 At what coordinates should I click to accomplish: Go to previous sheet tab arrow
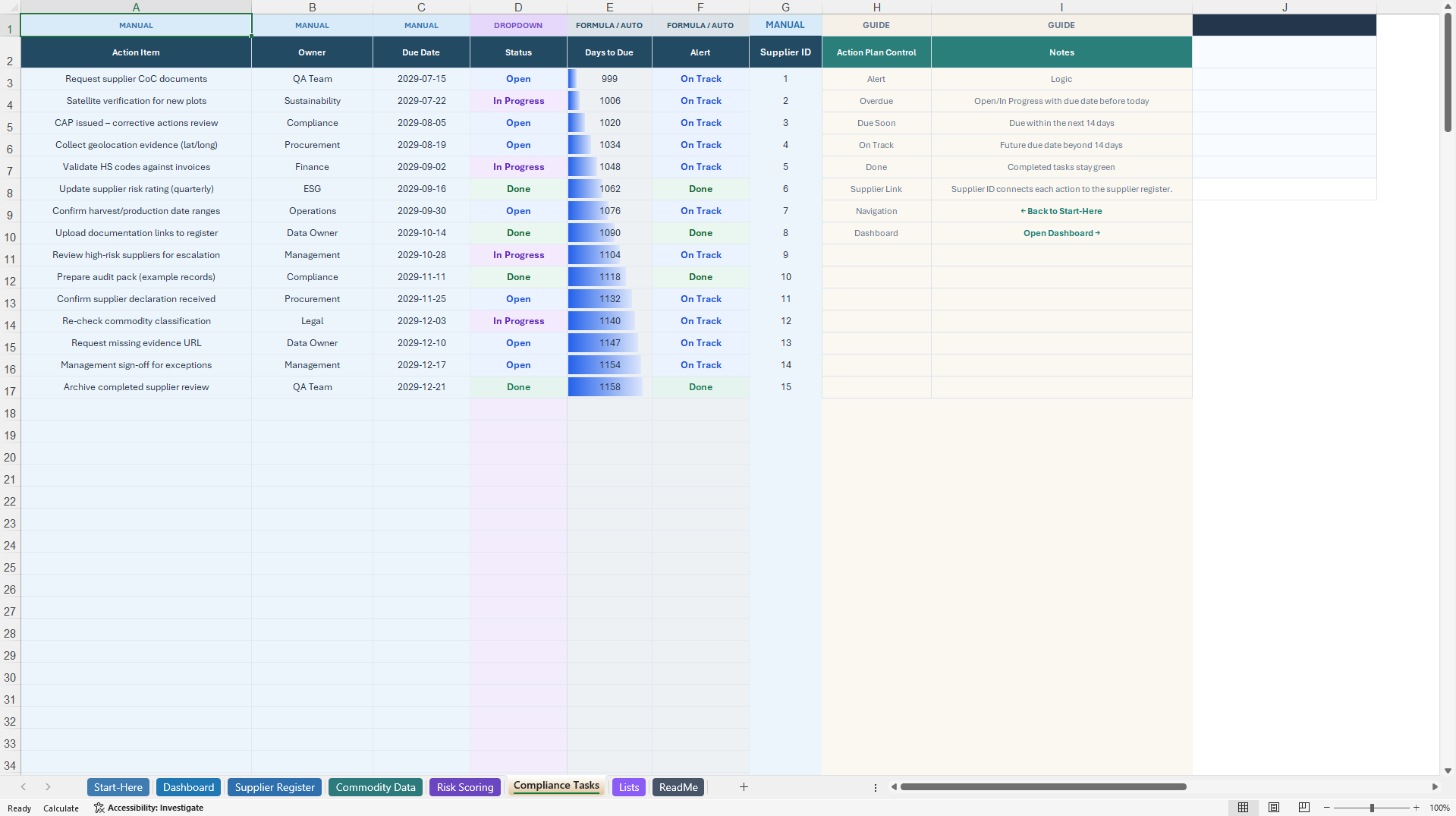pyautogui.click(x=24, y=787)
